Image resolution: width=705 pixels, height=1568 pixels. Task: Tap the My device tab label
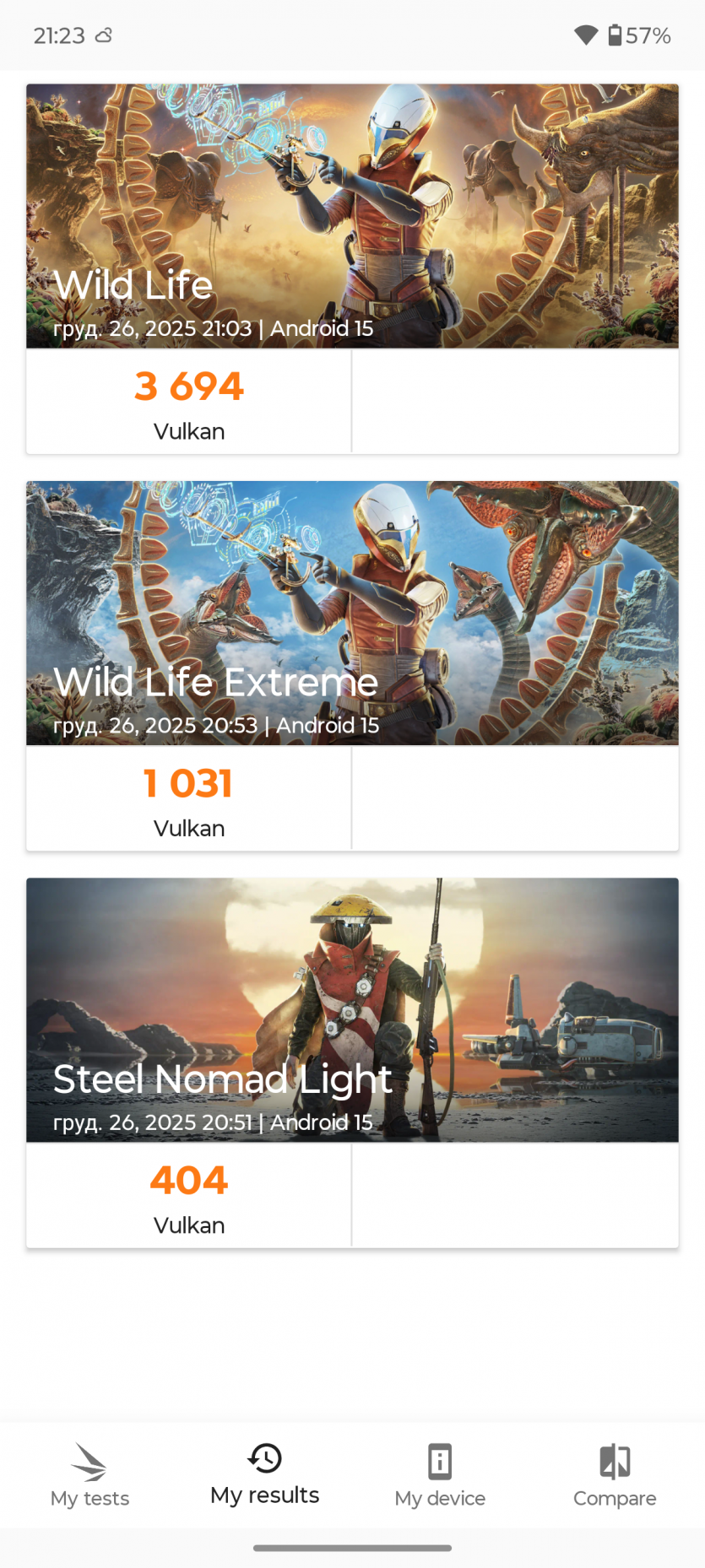click(440, 1499)
